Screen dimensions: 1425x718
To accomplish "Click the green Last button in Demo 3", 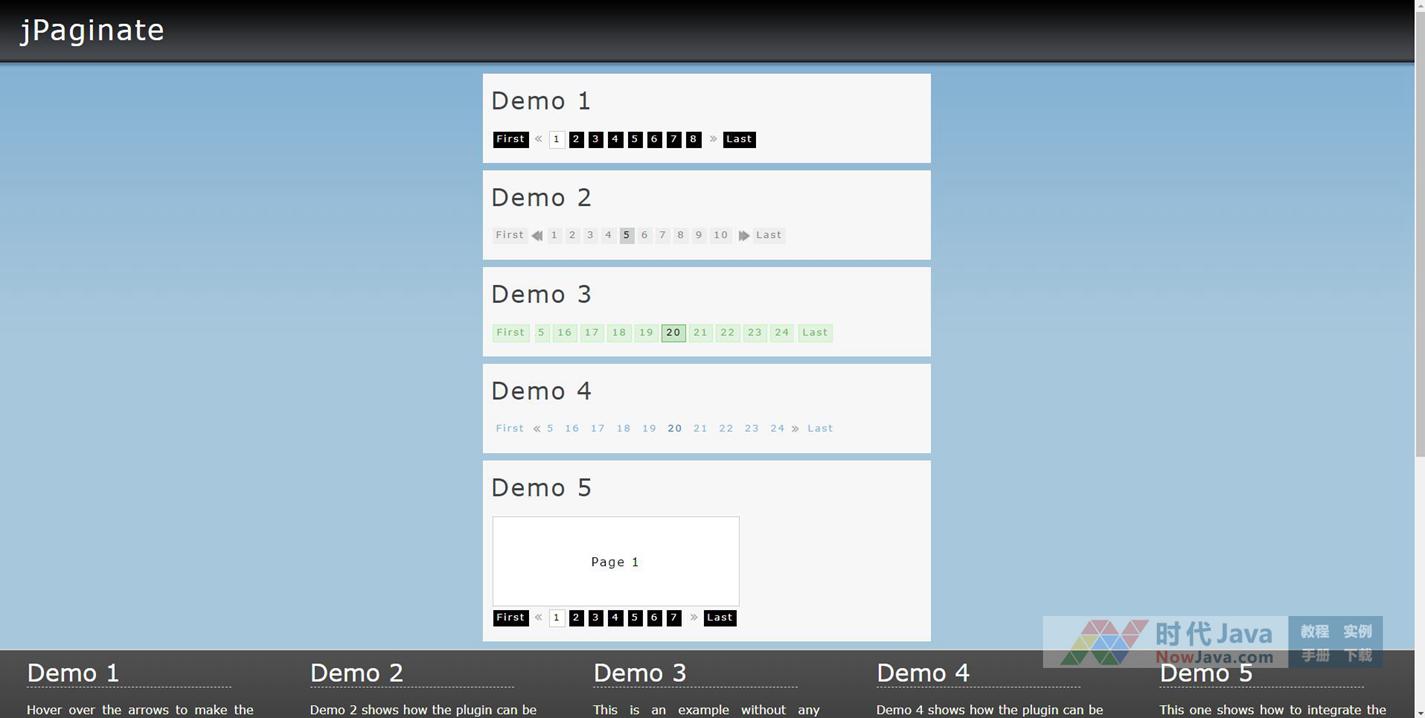I will 815,332.
